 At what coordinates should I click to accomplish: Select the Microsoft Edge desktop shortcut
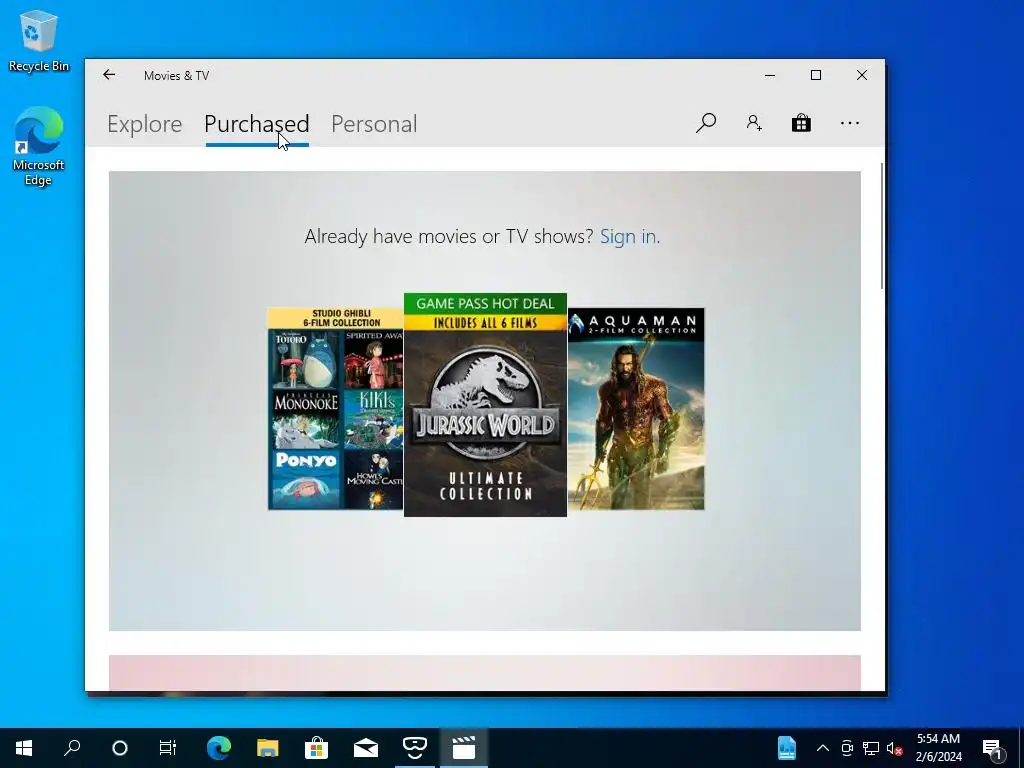click(x=39, y=147)
